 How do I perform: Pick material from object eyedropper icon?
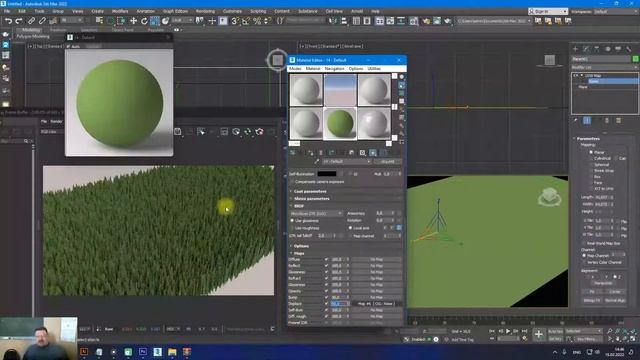pos(316,162)
